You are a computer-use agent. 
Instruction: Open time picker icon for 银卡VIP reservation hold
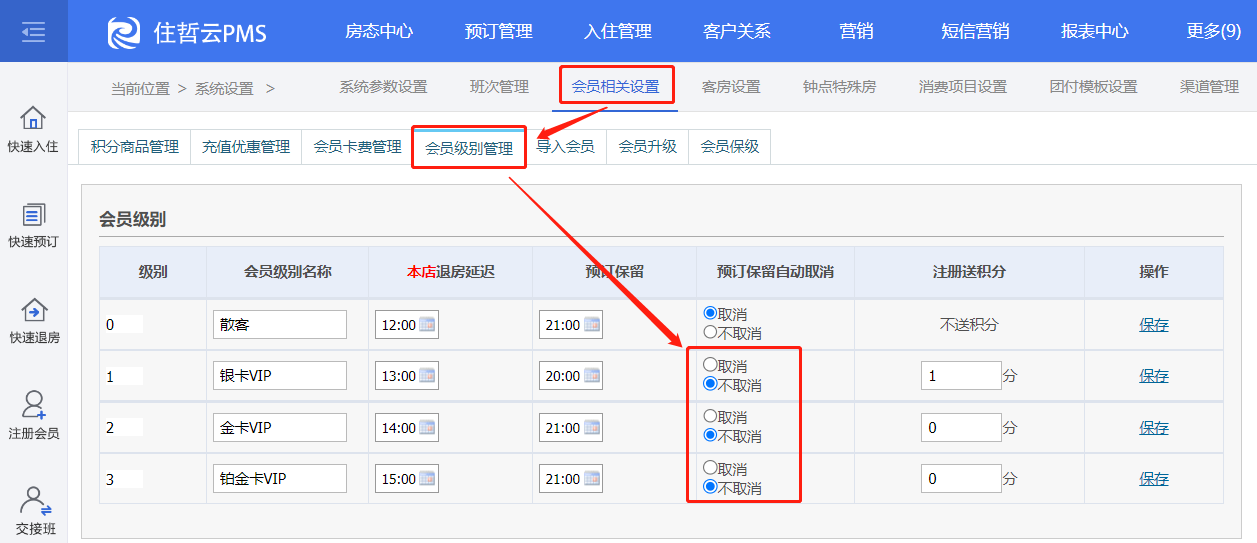click(591, 376)
